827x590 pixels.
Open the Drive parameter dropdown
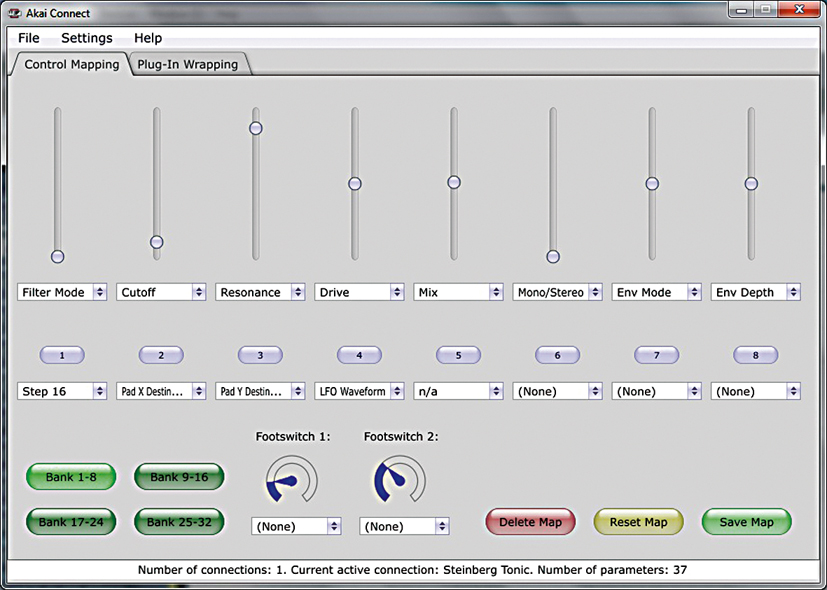pos(359,292)
